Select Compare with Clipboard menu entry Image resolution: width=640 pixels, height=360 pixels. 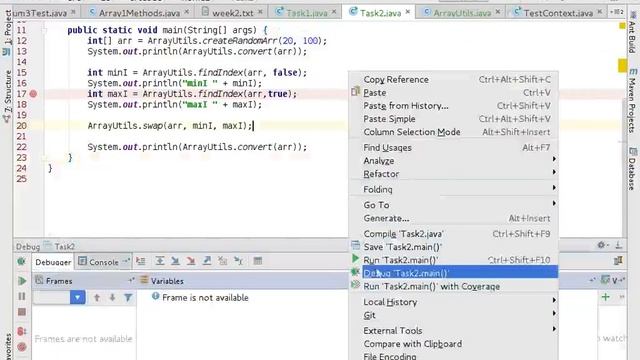tap(453, 344)
